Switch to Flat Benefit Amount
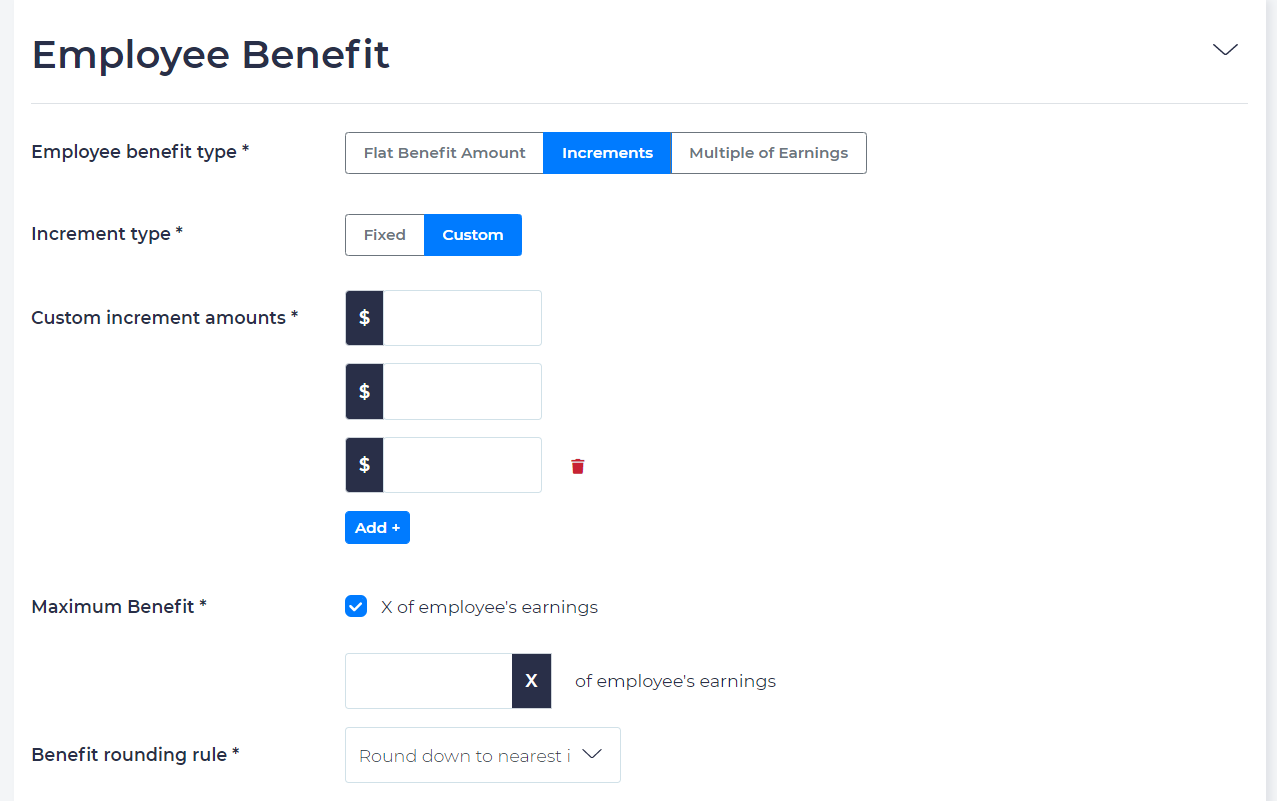The height and width of the screenshot is (801, 1277). (444, 152)
